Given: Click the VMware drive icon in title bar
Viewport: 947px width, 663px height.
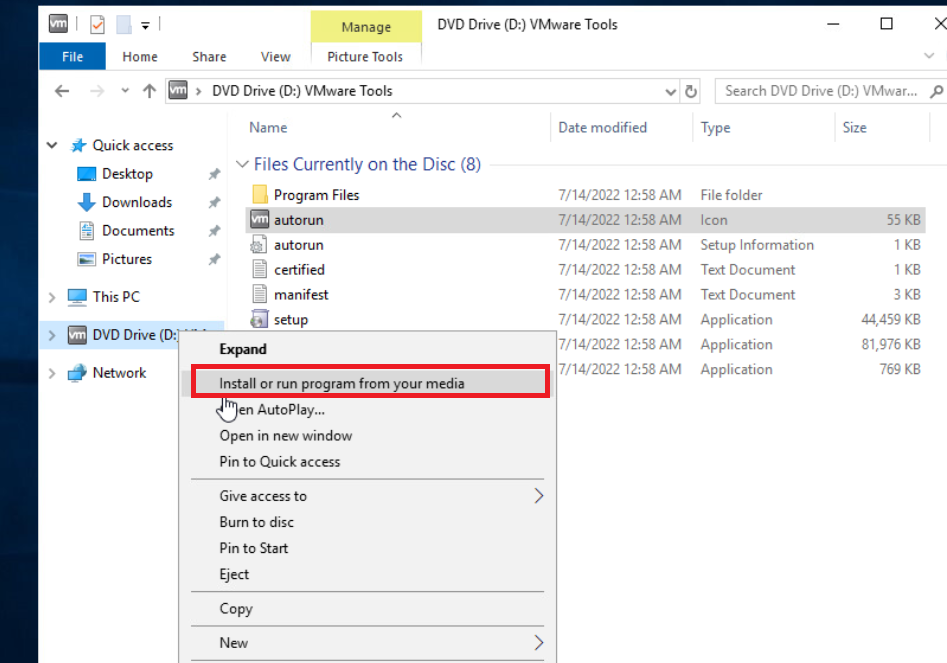Looking at the screenshot, I should click(x=58, y=24).
